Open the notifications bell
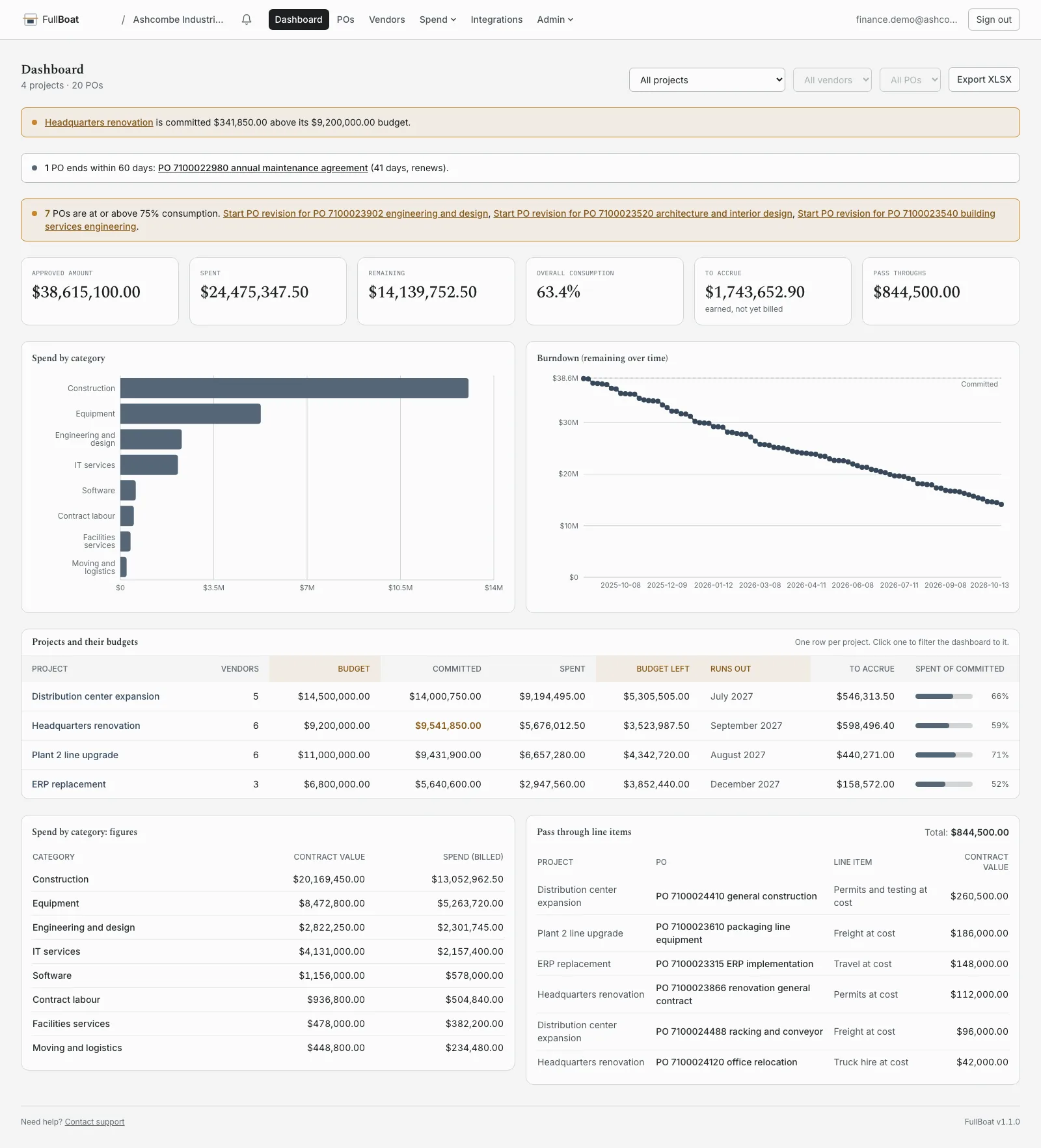The width and height of the screenshot is (1041, 1148). coord(247,20)
